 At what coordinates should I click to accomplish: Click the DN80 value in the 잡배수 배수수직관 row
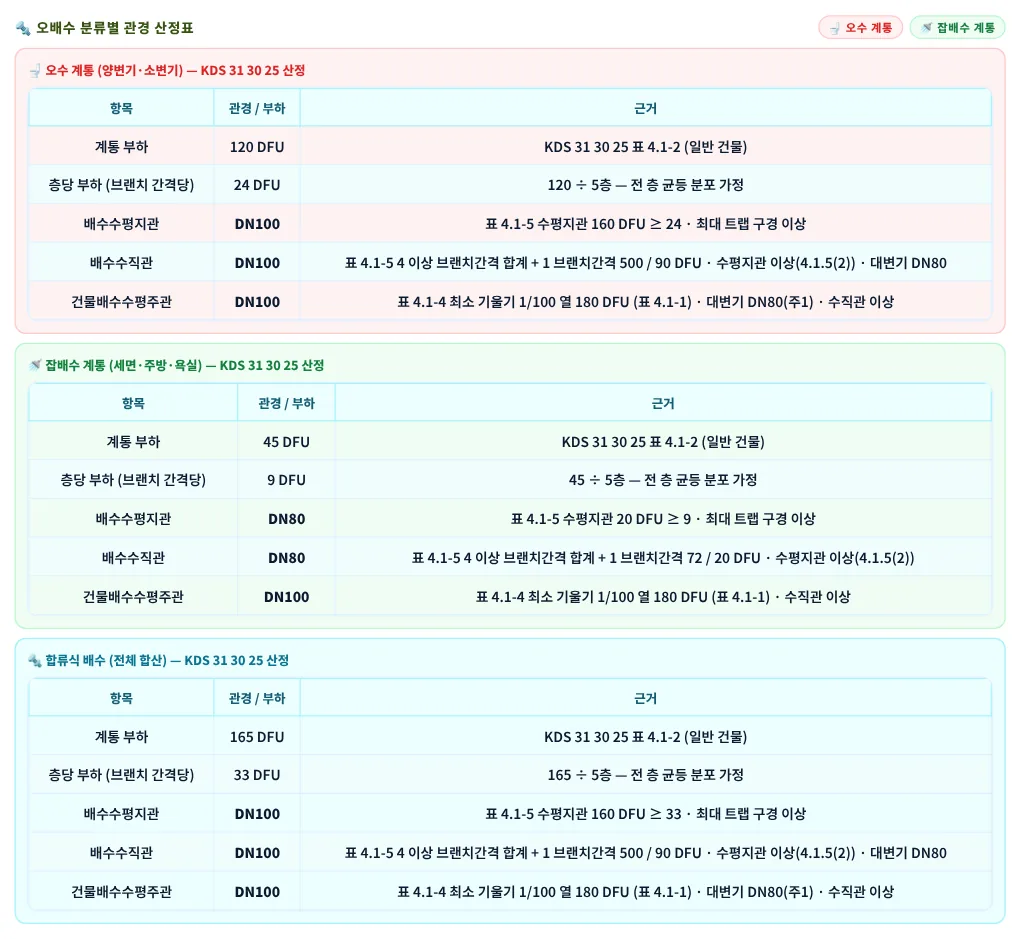coord(286,558)
